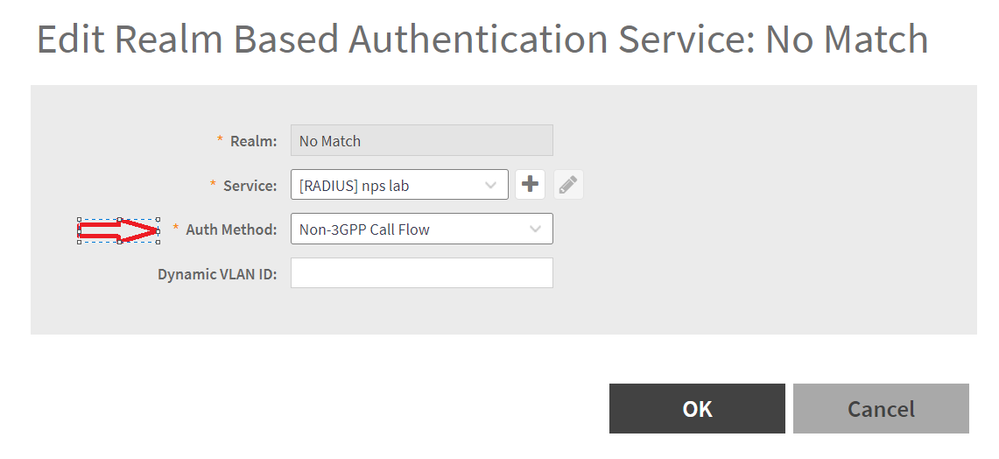This screenshot has height=459, width=999.
Task: Click the Dynamic VLAN ID label
Action: pyautogui.click(x=217, y=274)
